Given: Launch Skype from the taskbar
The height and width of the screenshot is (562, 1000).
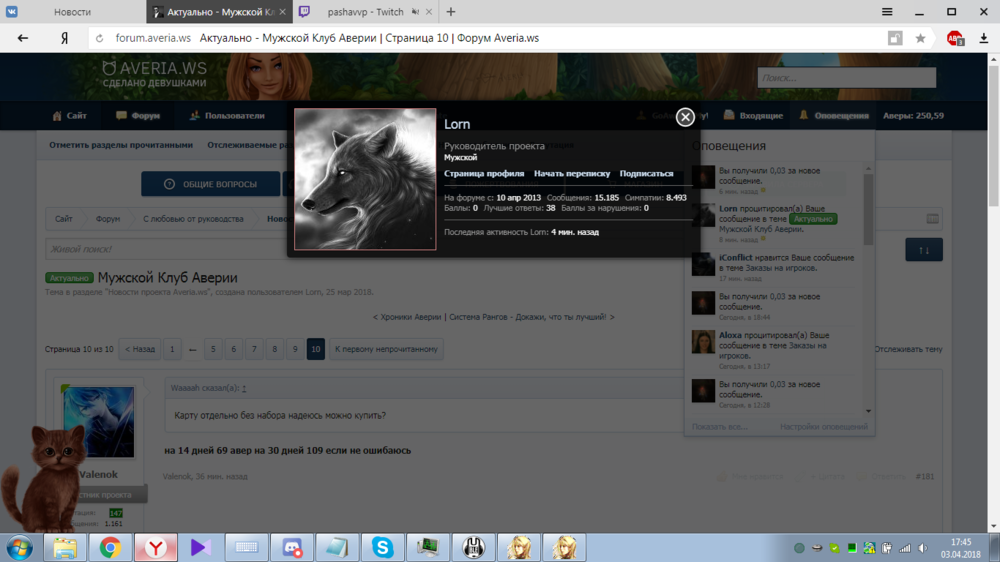Looking at the screenshot, I should pos(382,547).
